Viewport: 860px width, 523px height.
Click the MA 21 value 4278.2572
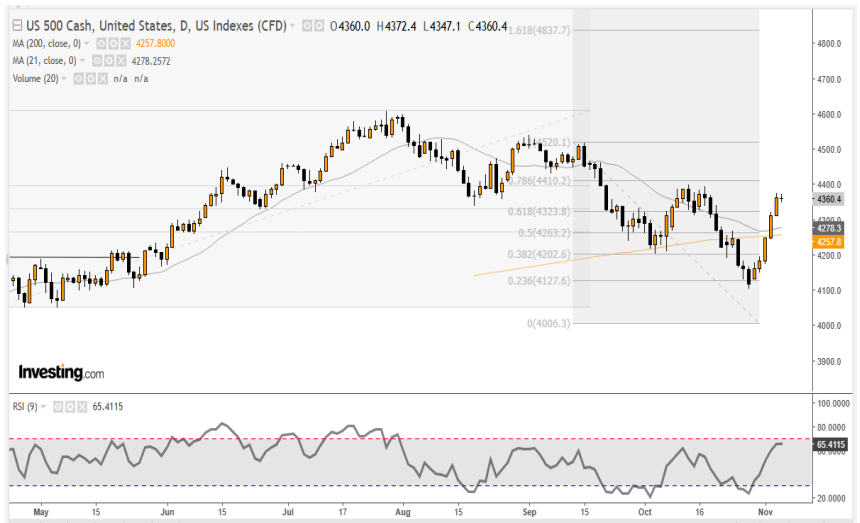[x=151, y=61]
